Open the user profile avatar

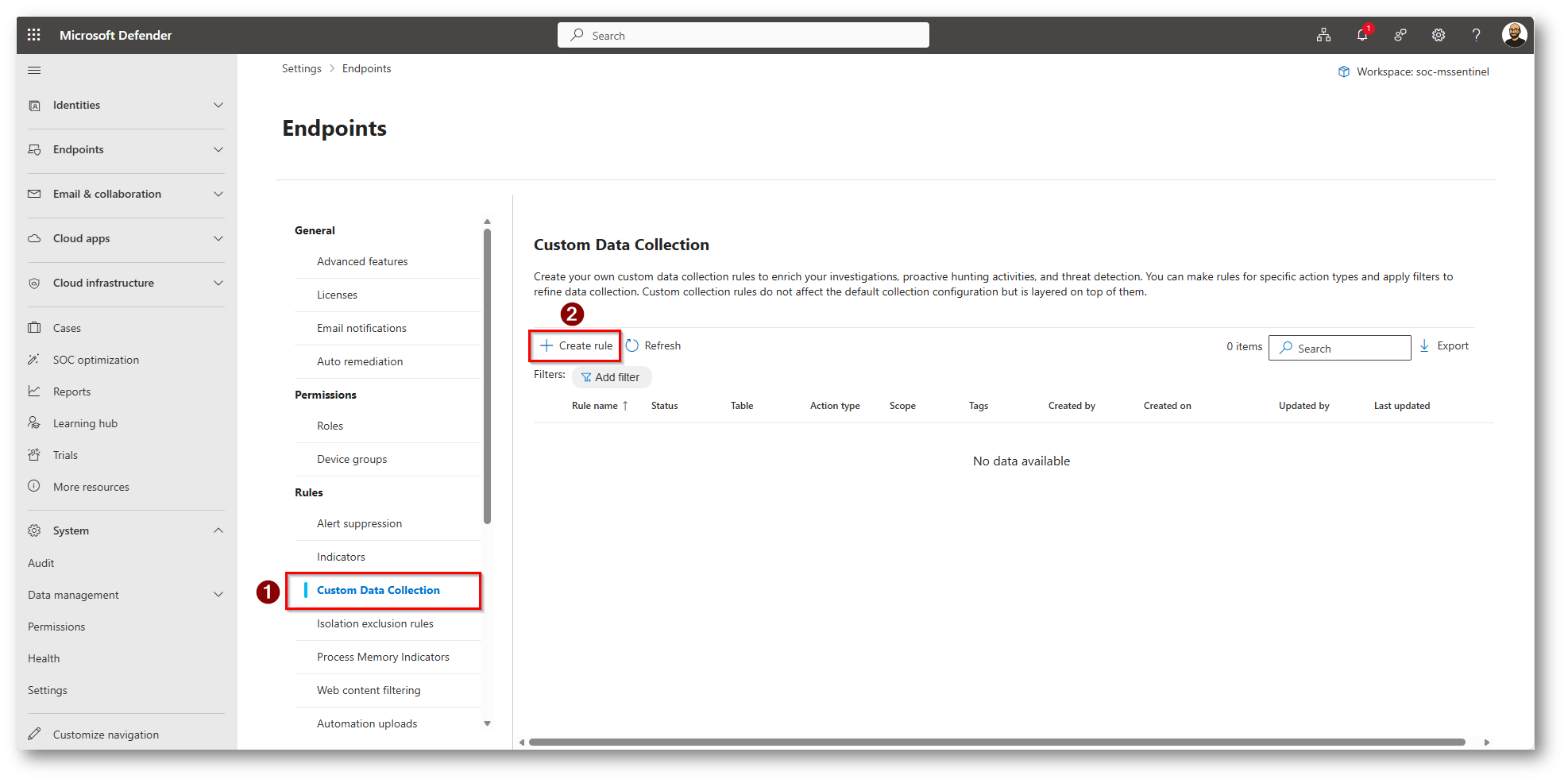(1514, 35)
